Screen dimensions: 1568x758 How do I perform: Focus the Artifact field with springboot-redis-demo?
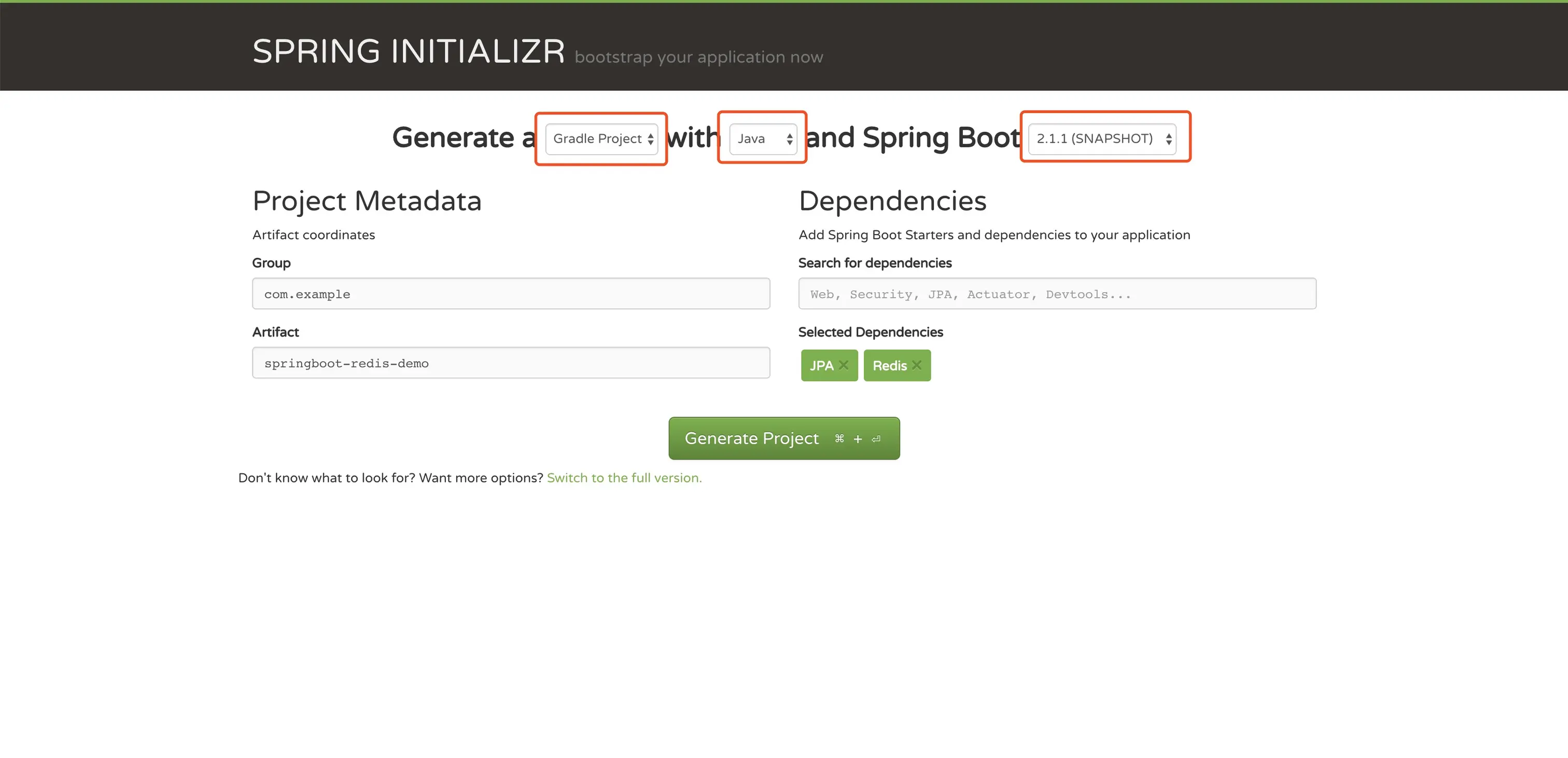point(511,363)
